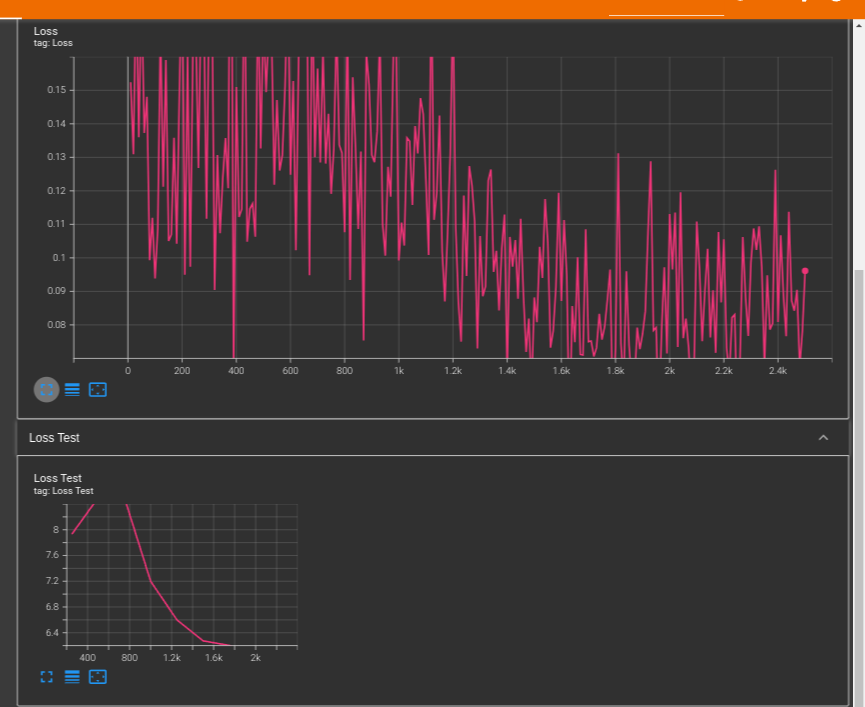This screenshot has height=707, width=865.
Task: Click the scrollbar up arrow
Action: click(x=858, y=26)
